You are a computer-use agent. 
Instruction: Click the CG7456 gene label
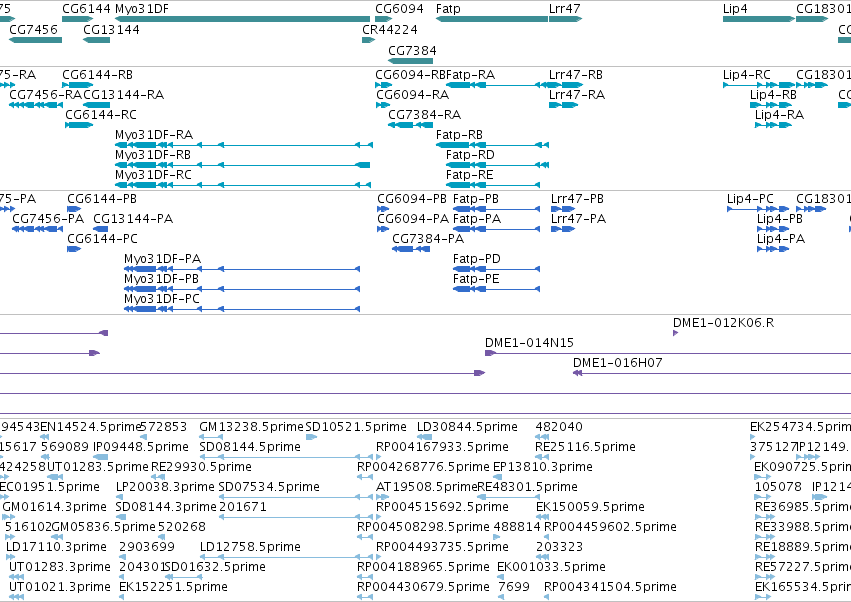coord(33,29)
